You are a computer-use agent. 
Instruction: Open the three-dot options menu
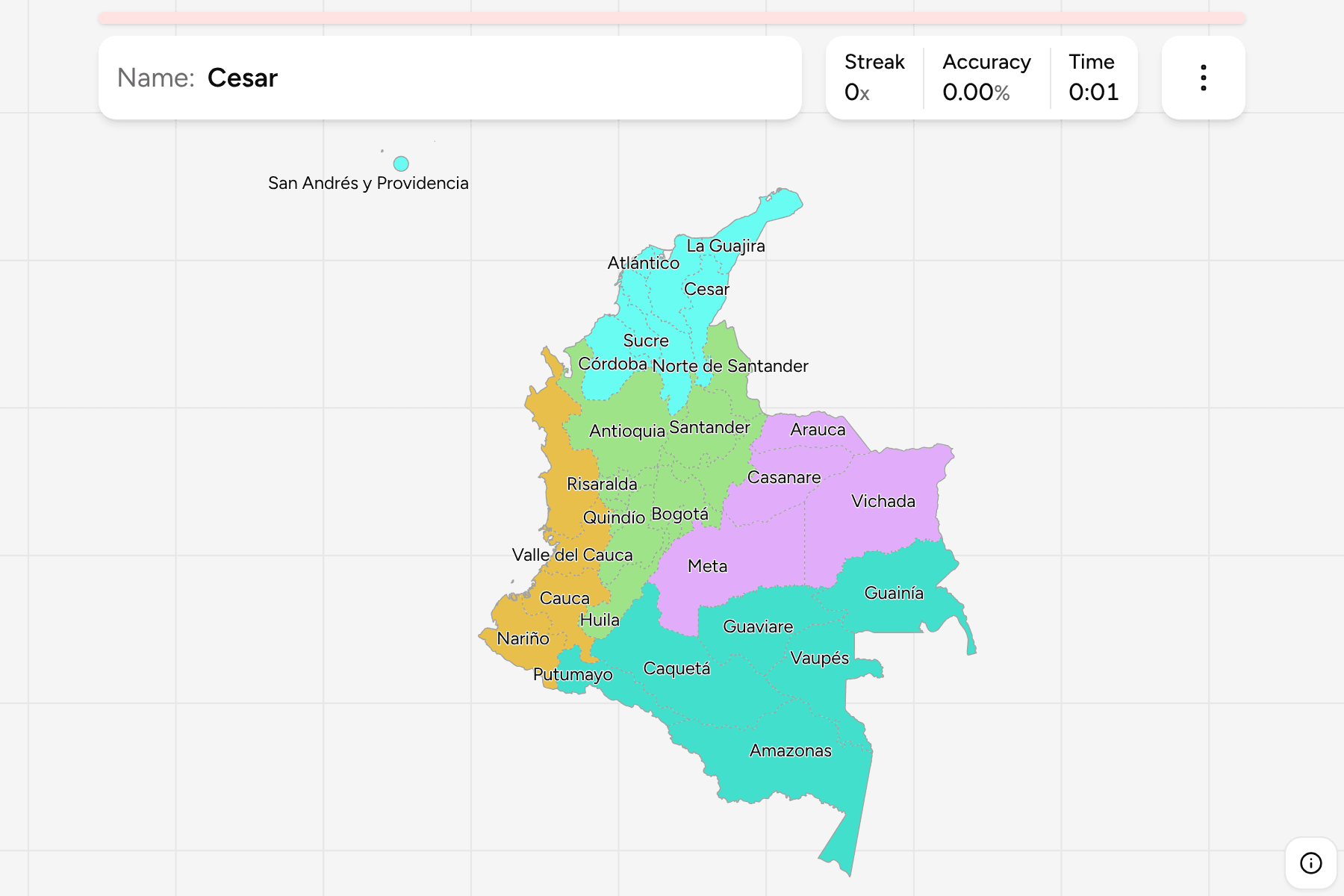click(1203, 78)
